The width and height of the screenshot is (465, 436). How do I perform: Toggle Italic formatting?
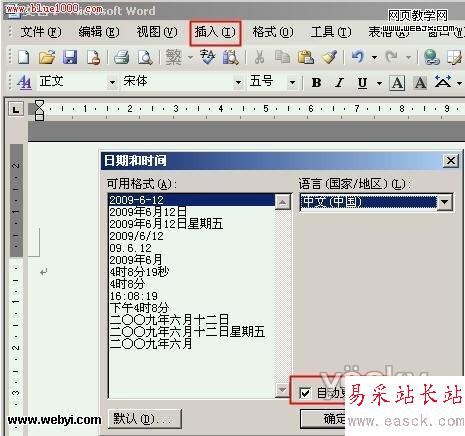point(339,82)
